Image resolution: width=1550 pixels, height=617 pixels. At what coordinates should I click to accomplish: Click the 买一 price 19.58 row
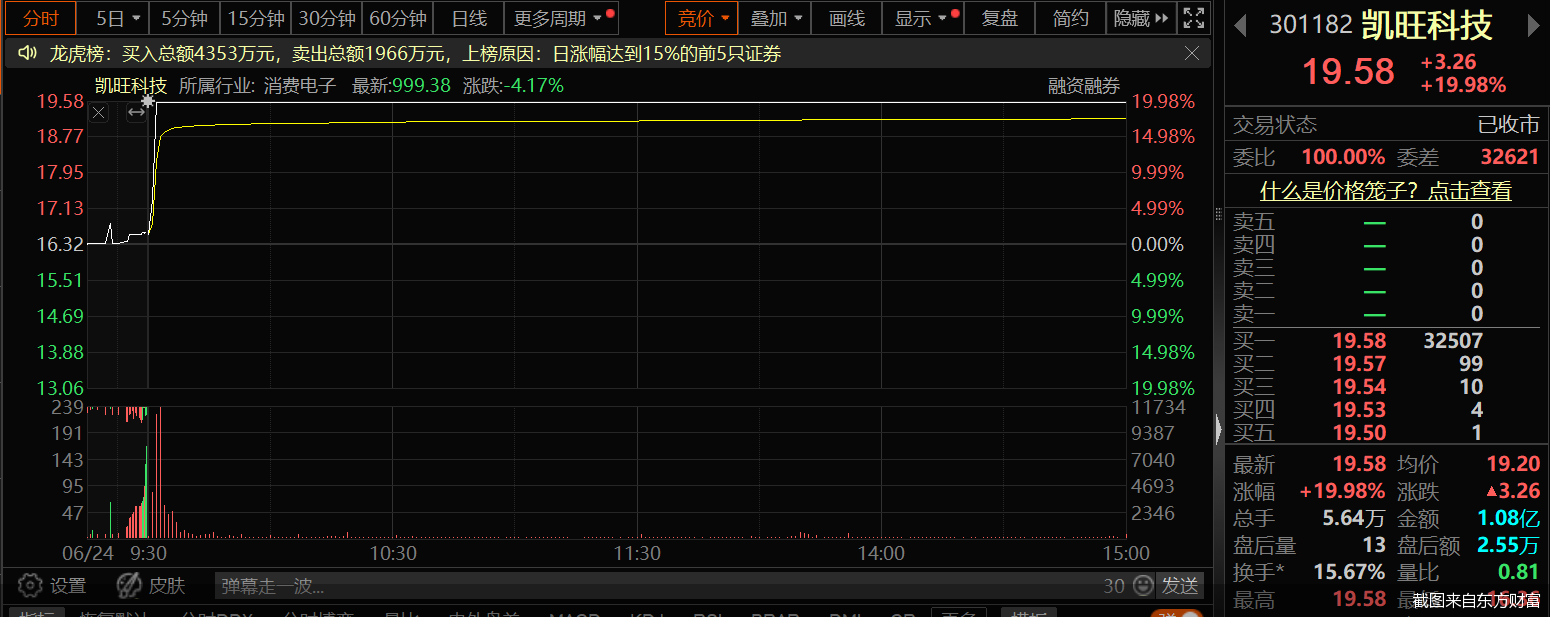coord(1385,341)
